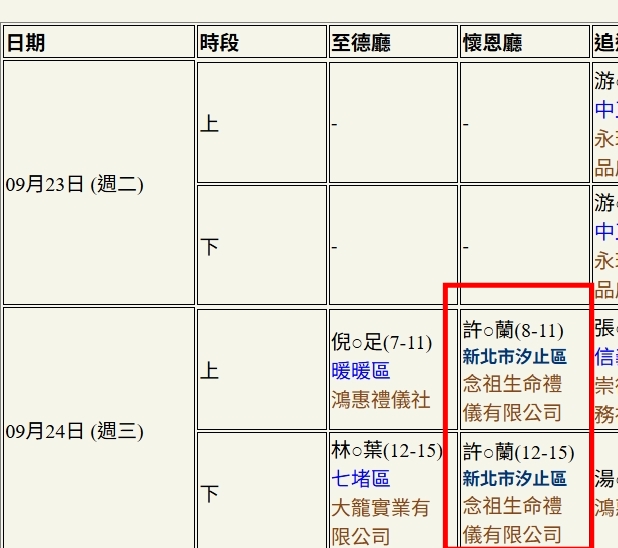The image size is (618, 548).
Task: Select the 許○蘭(12-15) booking entry
Action: click(x=518, y=452)
